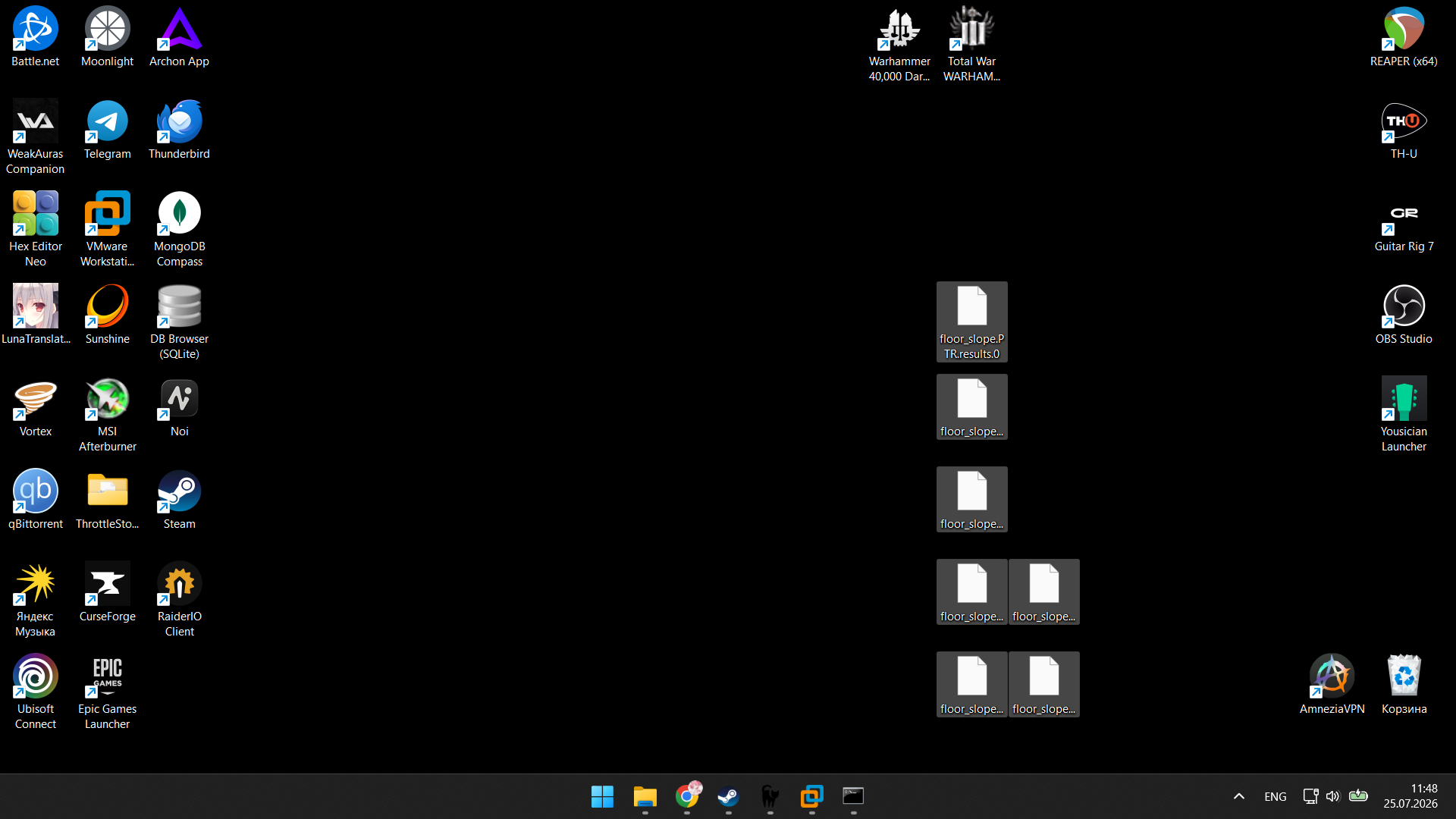Screen dimensions: 1456x819
Task: Click the REAPER (x64) desktop icon
Action: point(1404,37)
